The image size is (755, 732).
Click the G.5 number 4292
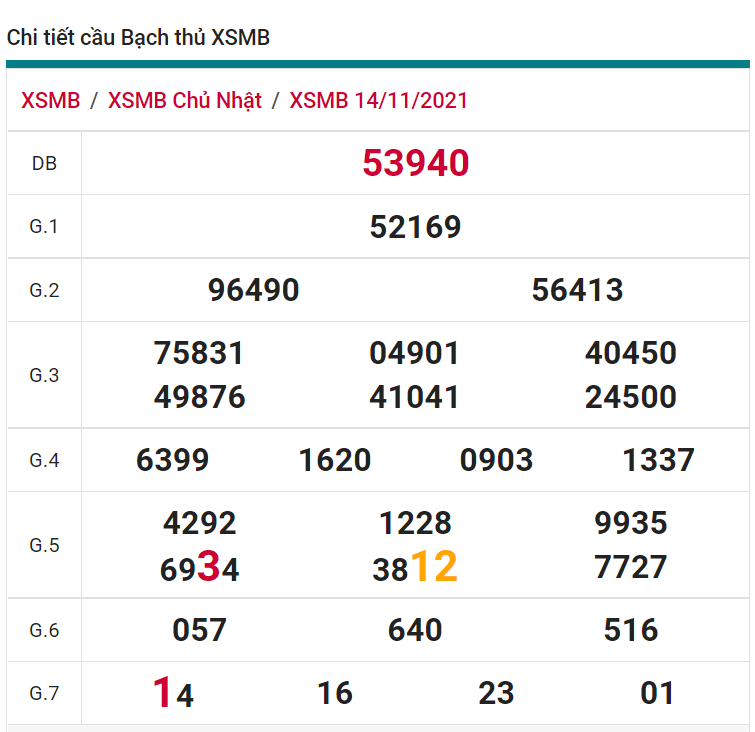pos(200,523)
